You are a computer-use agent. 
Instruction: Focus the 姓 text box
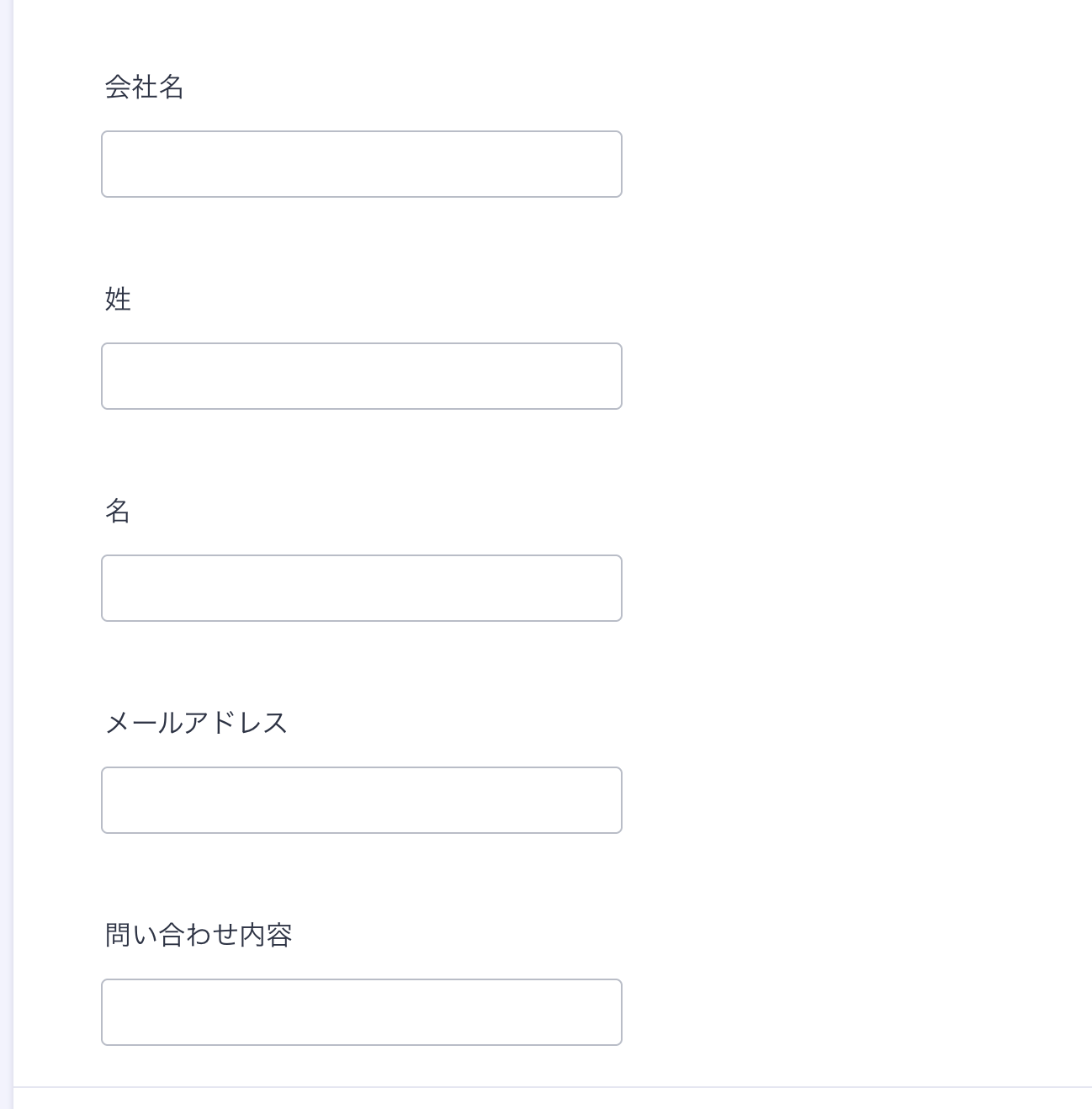click(x=362, y=376)
